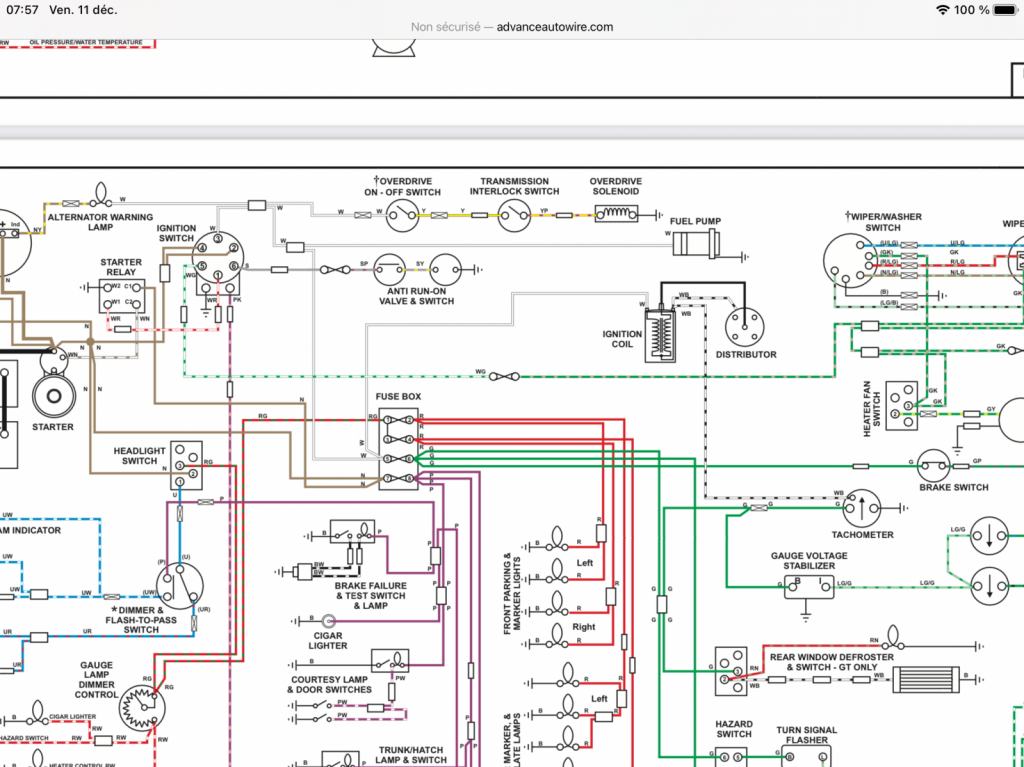Tap the "HEADLIGHT SWITCH" label

click(140, 455)
